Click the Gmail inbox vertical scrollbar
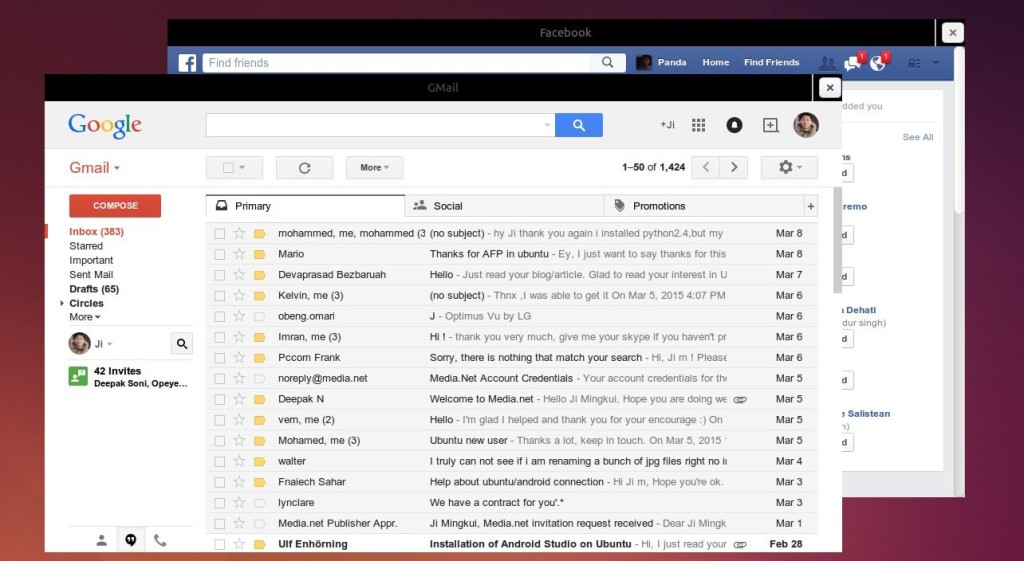 [x=837, y=240]
